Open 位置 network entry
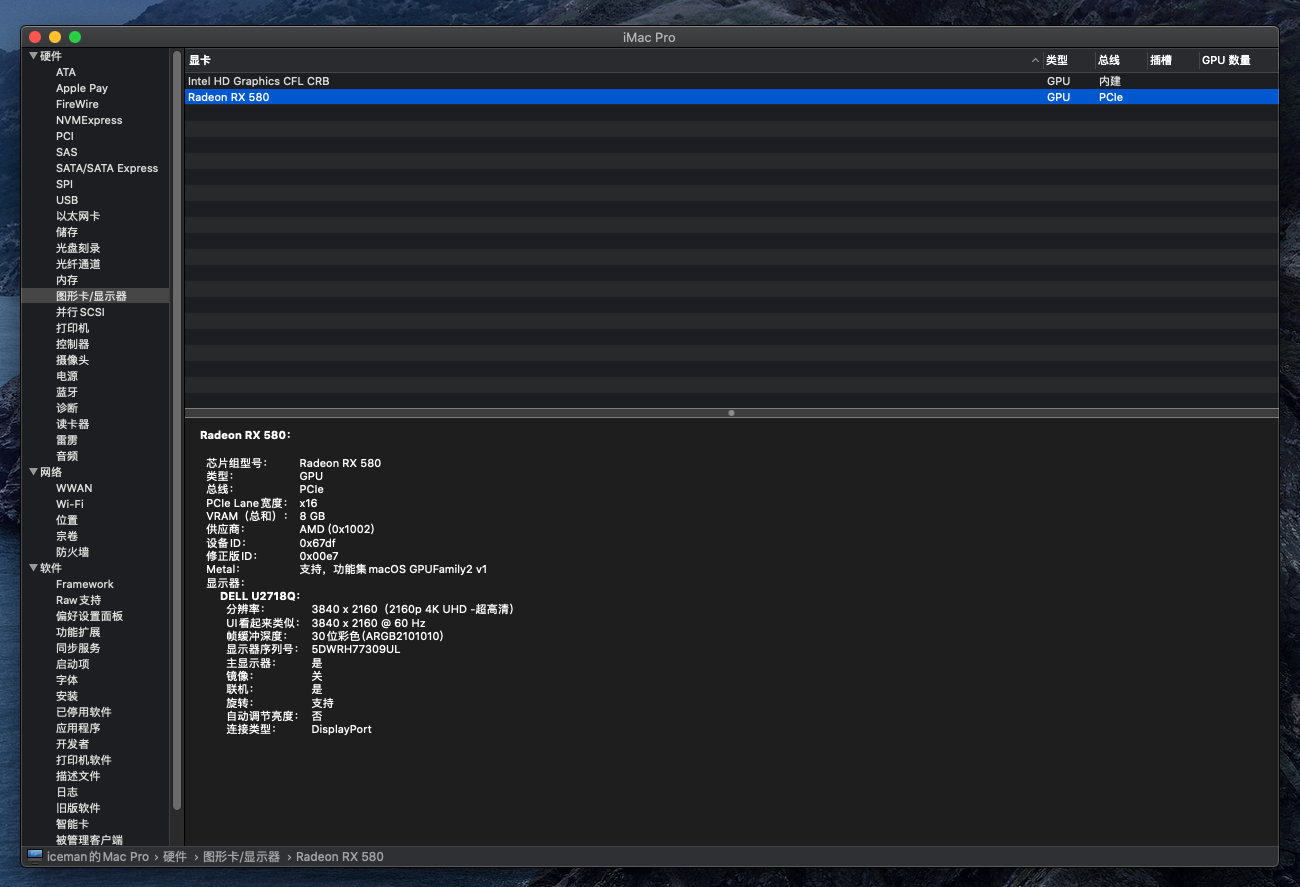The width and height of the screenshot is (1300, 887). (x=67, y=520)
